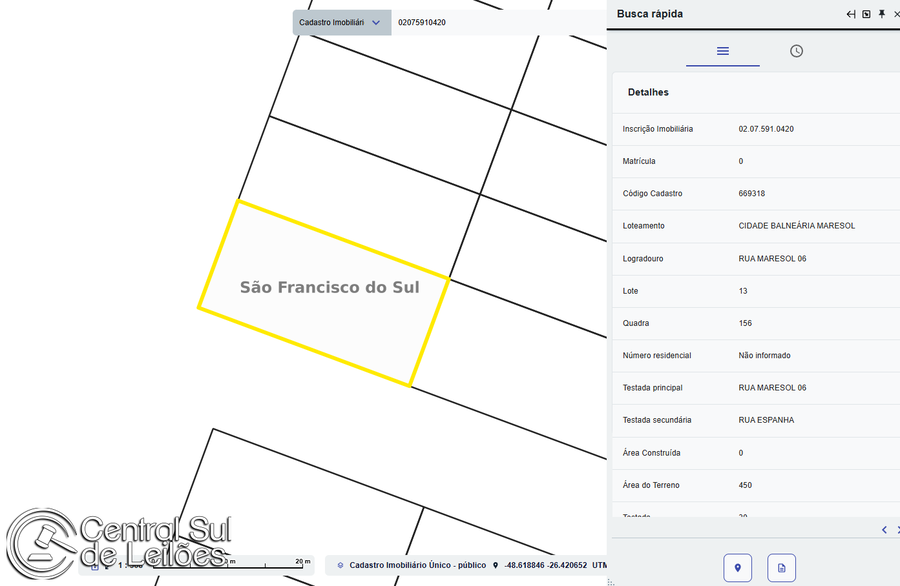Click the São Francisco do Sul map label
The height and width of the screenshot is (586, 900).
(x=329, y=288)
